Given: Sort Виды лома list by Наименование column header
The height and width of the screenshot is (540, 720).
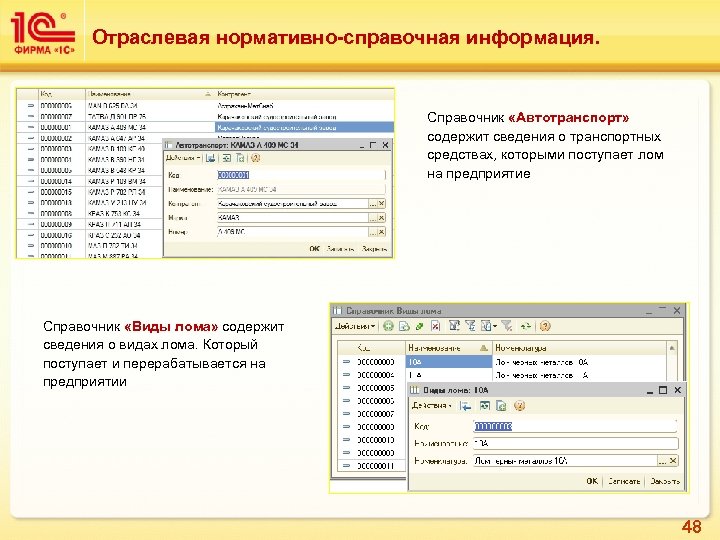Looking at the screenshot, I should pyautogui.click(x=449, y=348).
